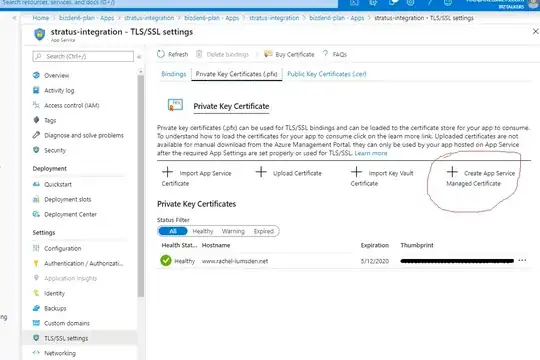Open Access control (IAM) icon
The width and height of the screenshot is (540, 360).
36,105
